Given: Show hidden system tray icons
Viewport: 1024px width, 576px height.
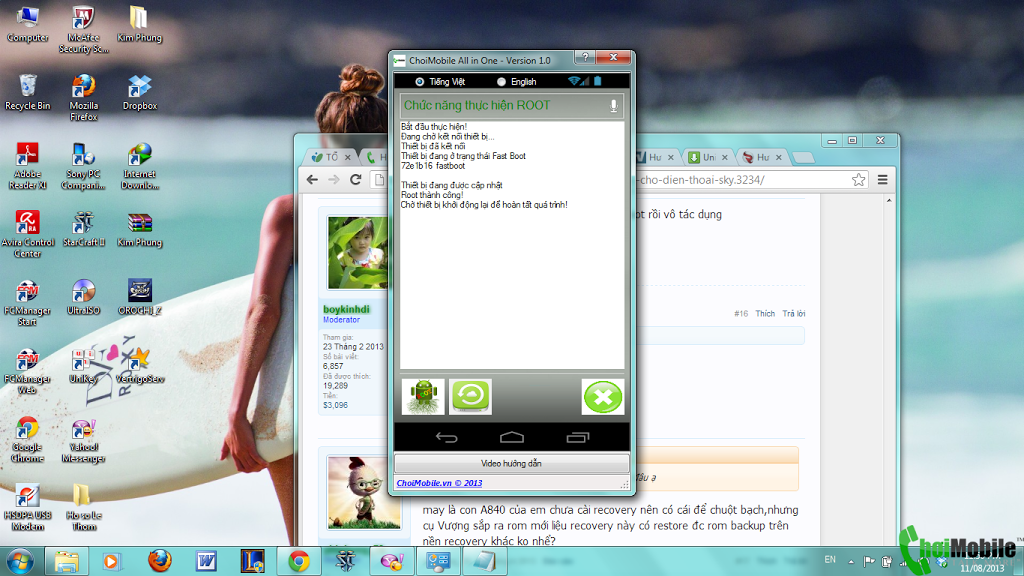Looking at the screenshot, I should tap(851, 561).
